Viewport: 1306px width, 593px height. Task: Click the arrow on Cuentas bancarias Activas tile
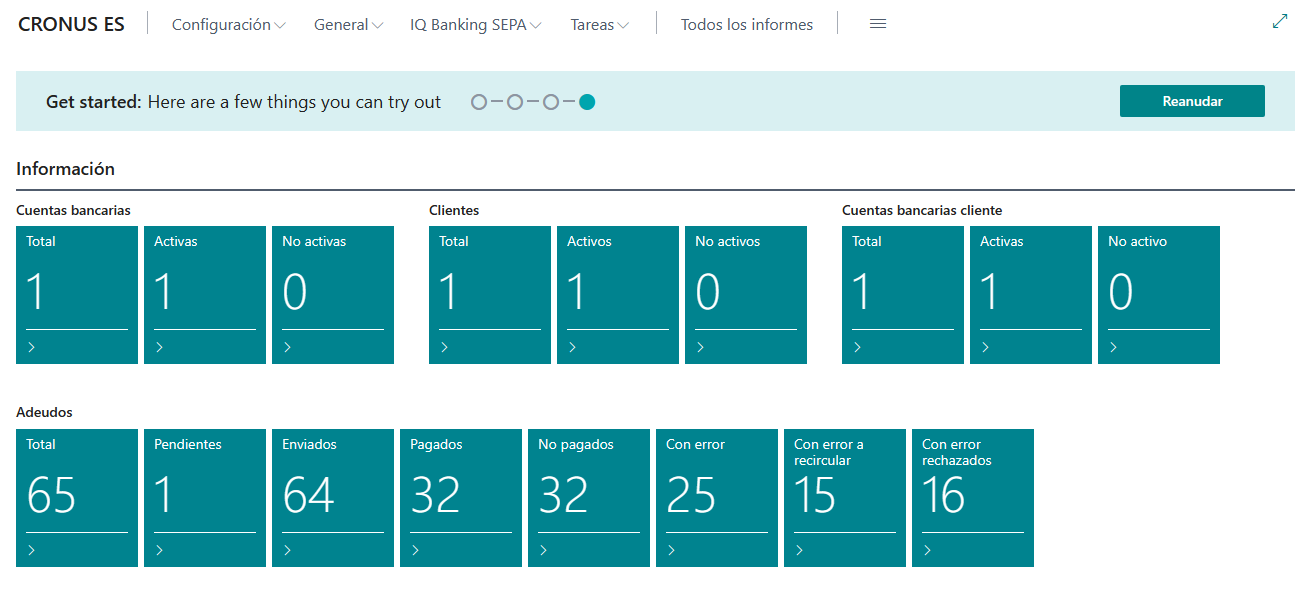[x=160, y=347]
